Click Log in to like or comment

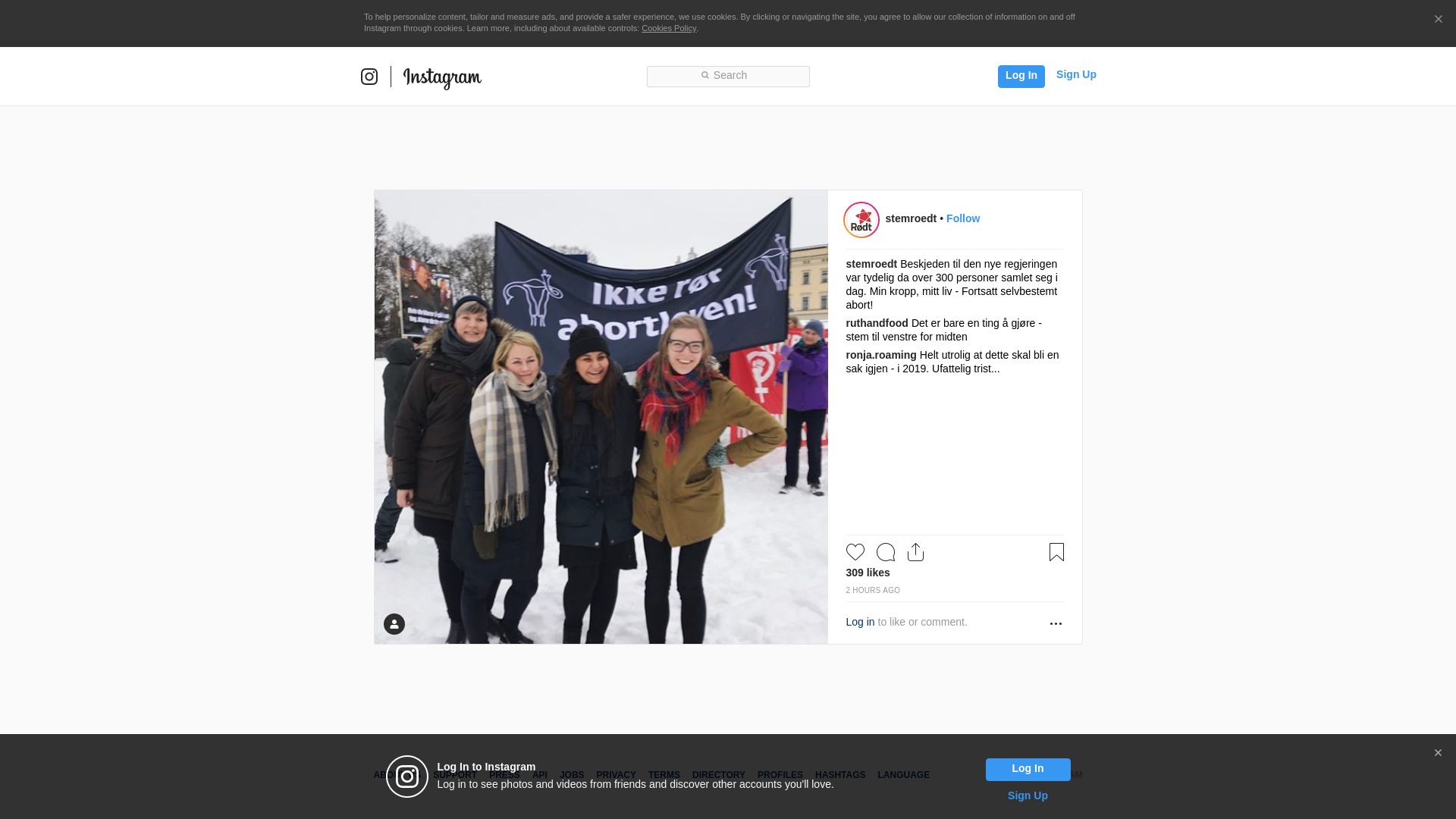click(x=860, y=622)
